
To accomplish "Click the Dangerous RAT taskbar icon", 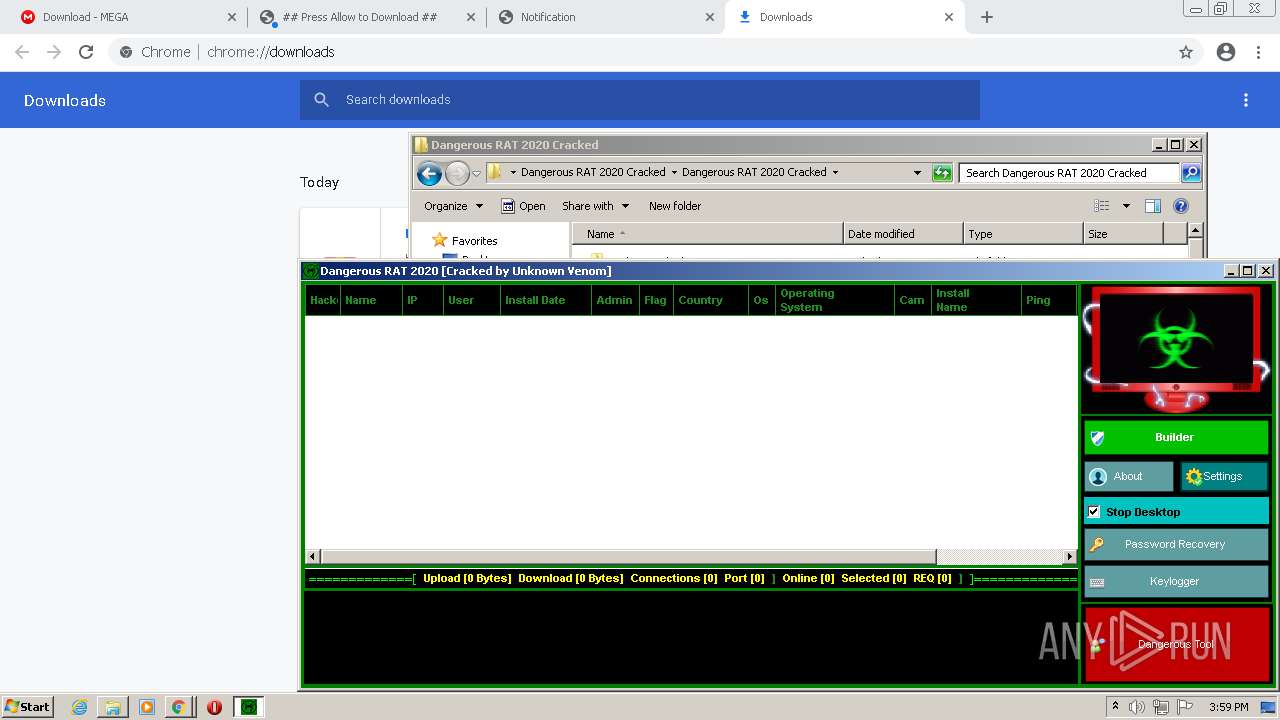I will 248,707.
